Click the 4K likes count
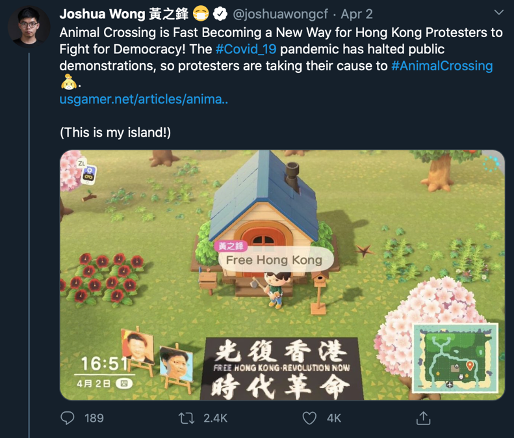This screenshot has width=514, height=438. pyautogui.click(x=334, y=418)
